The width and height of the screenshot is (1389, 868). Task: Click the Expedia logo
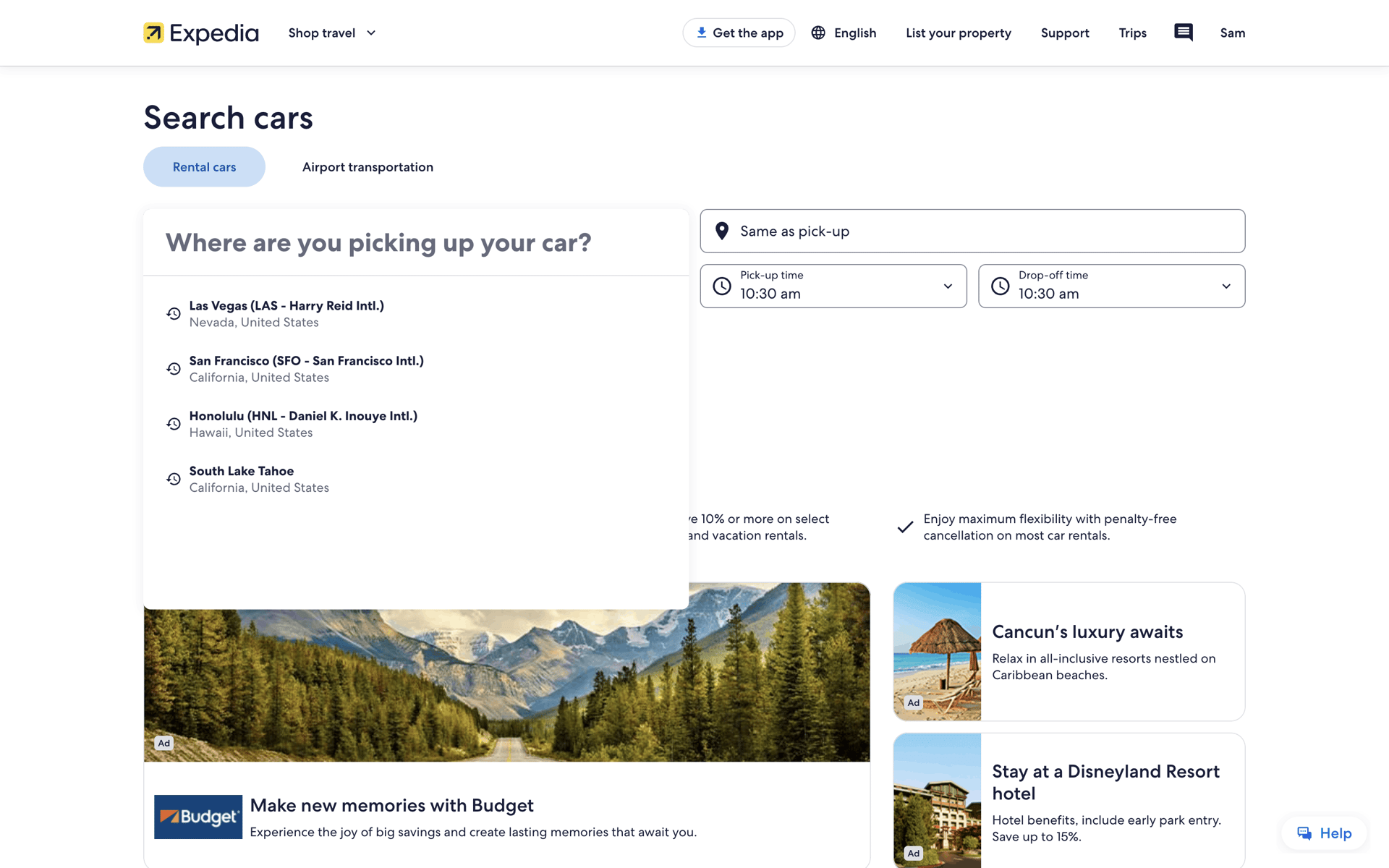(x=201, y=33)
